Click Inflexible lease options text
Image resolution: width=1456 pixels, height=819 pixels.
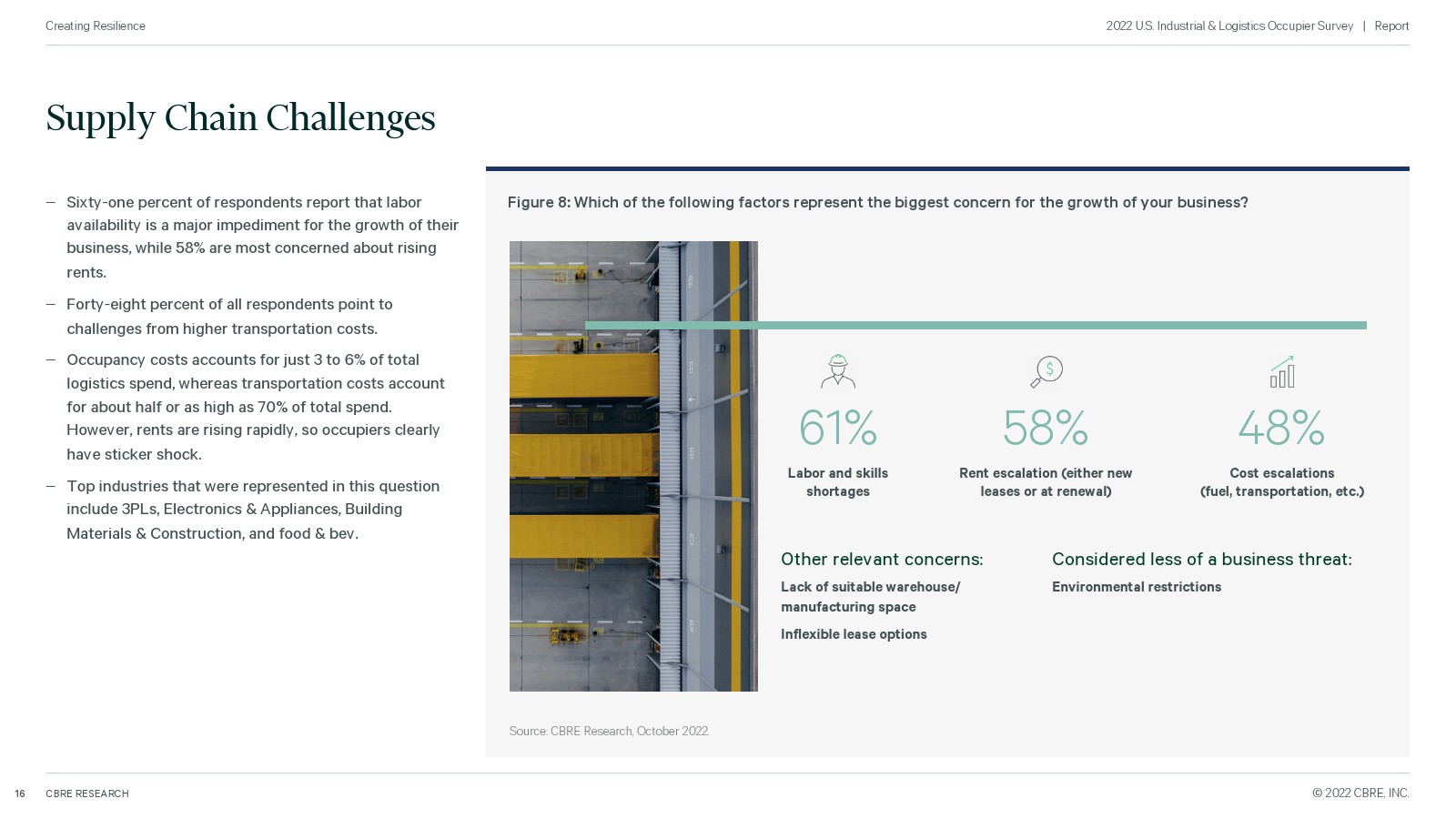pyautogui.click(x=854, y=634)
